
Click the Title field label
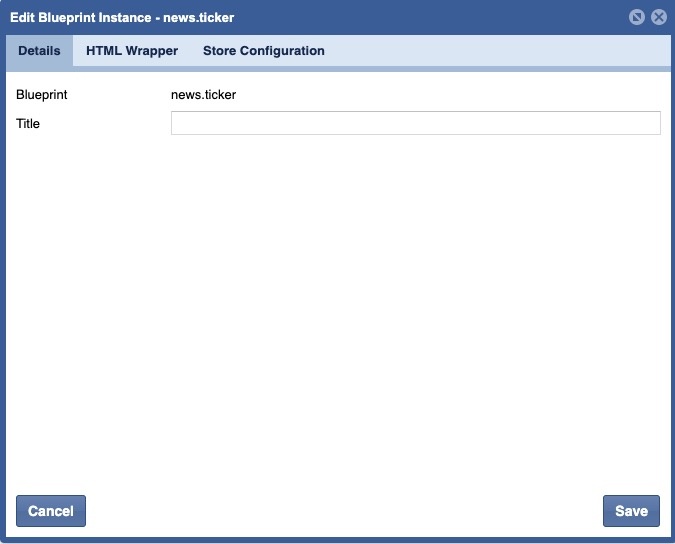click(x=28, y=124)
